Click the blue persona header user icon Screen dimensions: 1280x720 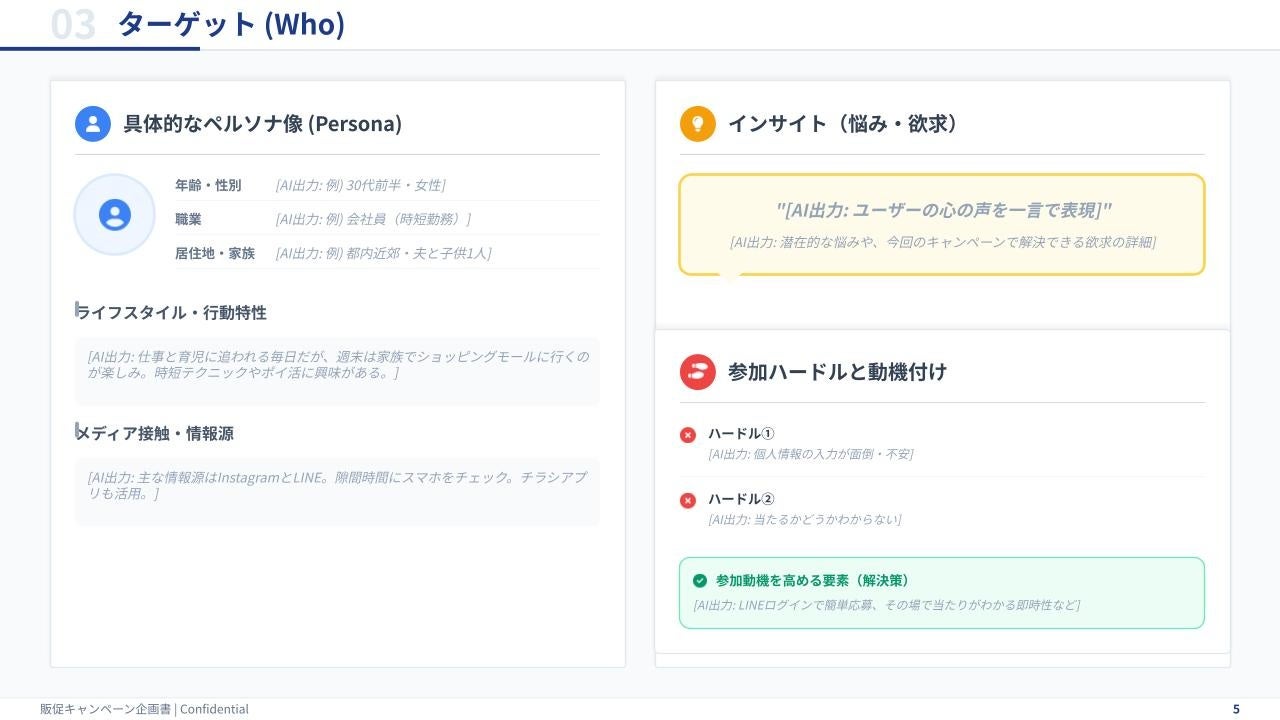pyautogui.click(x=93, y=124)
